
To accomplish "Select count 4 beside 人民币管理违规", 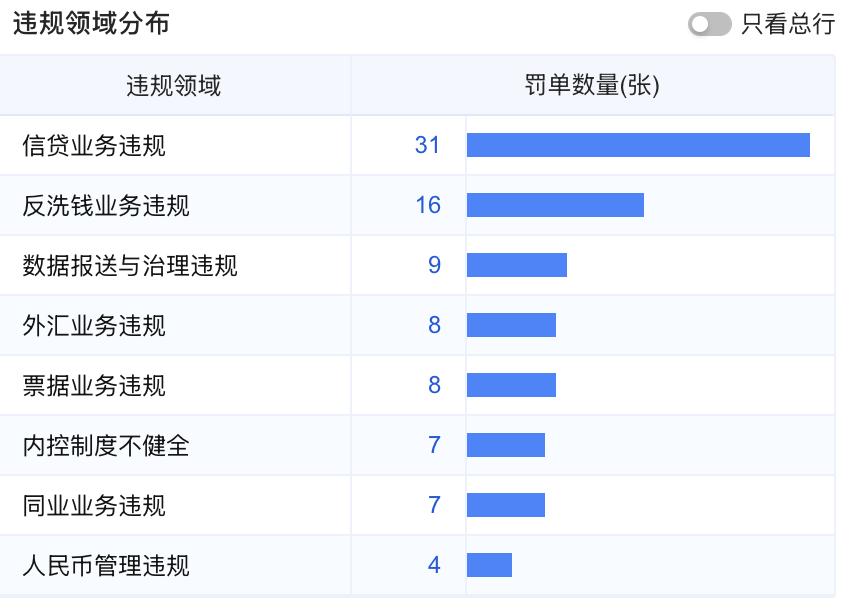I will 434,565.
